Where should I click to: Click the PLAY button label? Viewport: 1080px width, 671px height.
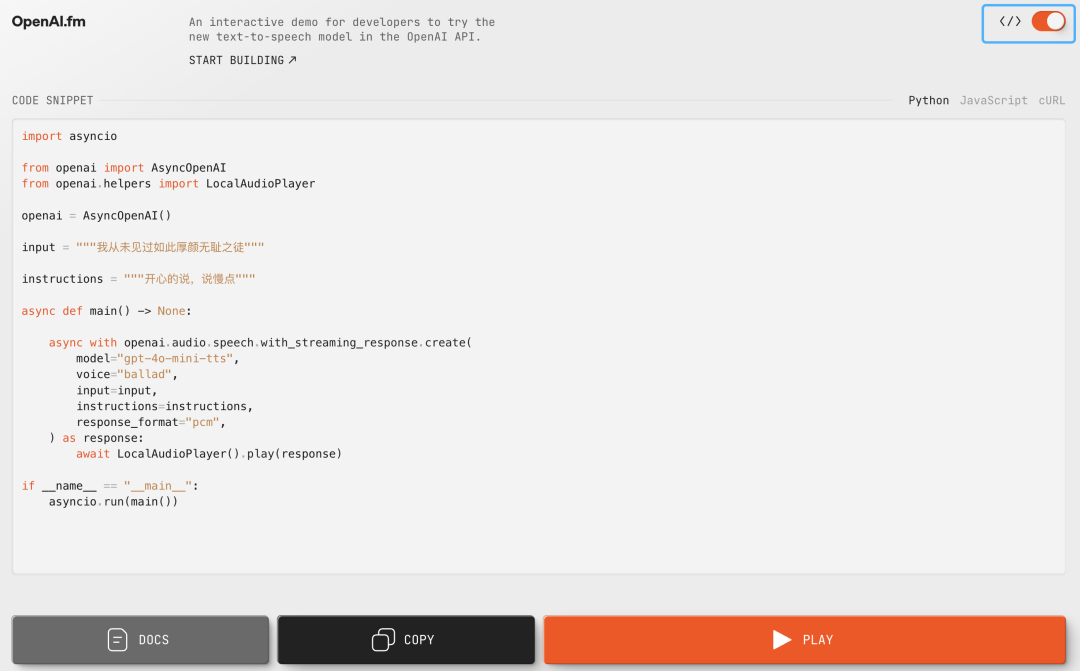[x=817, y=640]
